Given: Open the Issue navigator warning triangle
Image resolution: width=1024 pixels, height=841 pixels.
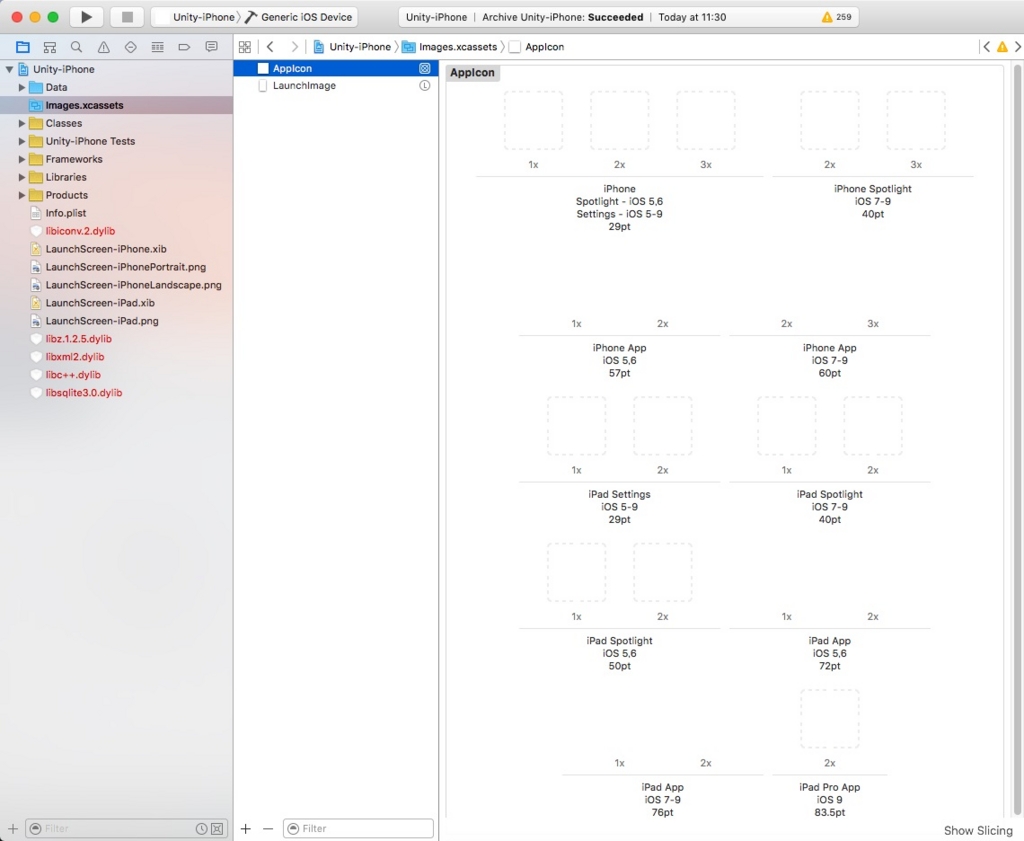Looking at the screenshot, I should tap(103, 46).
